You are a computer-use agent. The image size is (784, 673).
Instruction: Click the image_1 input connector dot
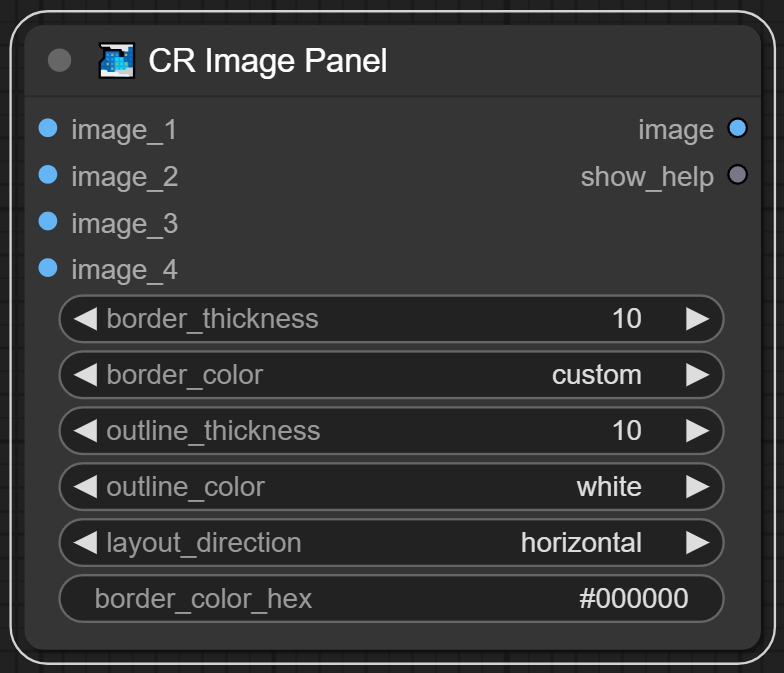coord(48,128)
